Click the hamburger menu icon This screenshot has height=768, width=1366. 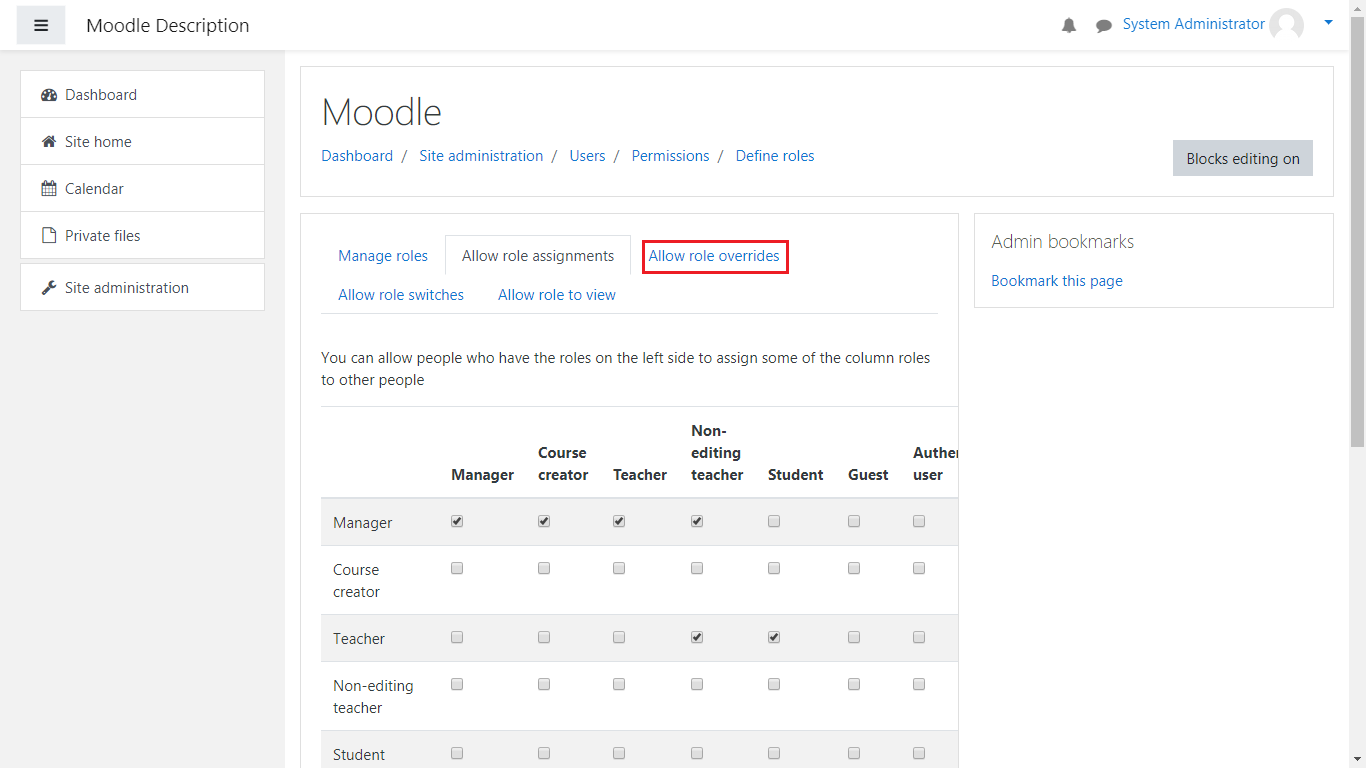pyautogui.click(x=41, y=25)
